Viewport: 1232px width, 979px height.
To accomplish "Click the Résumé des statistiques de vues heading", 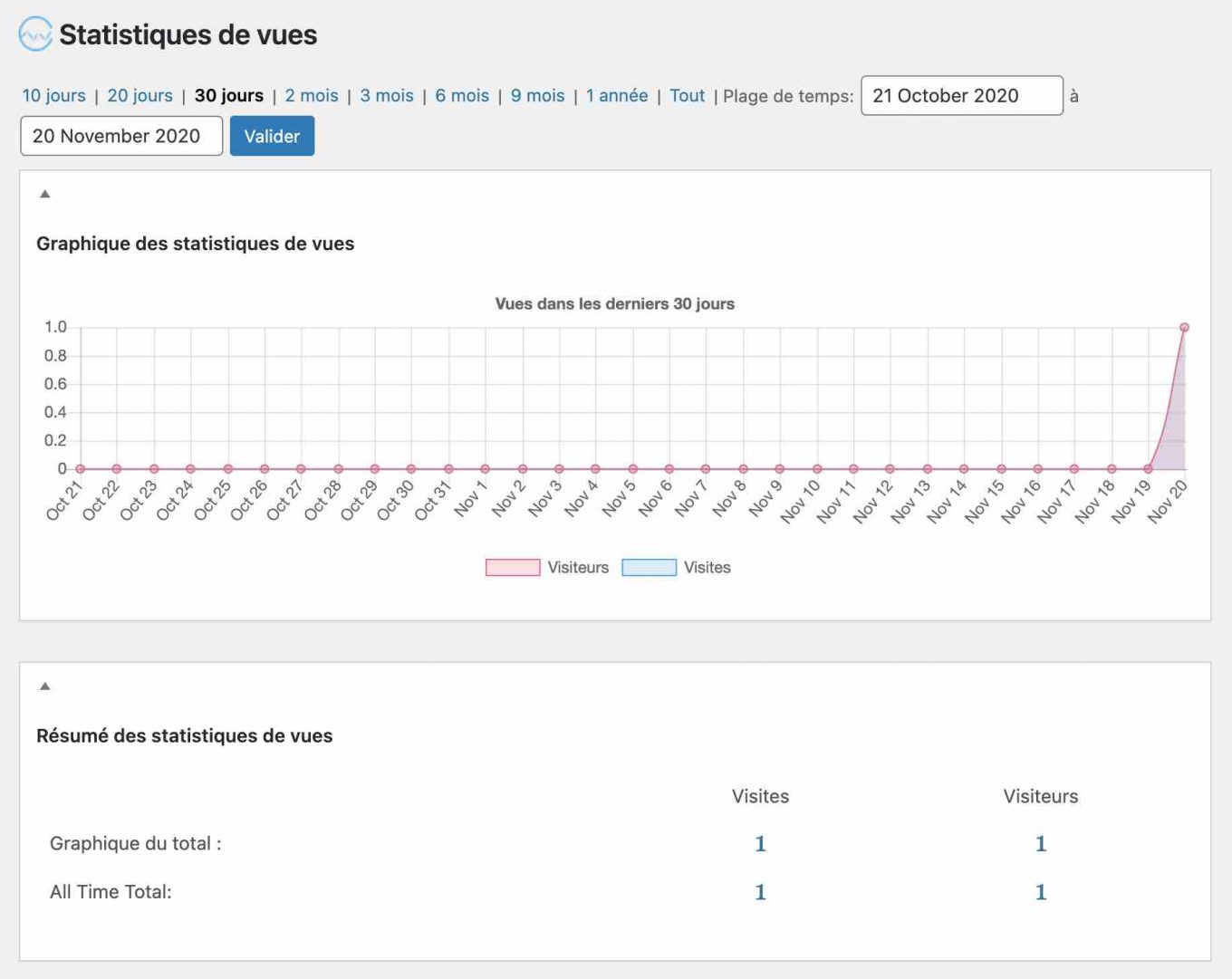I will (x=185, y=736).
